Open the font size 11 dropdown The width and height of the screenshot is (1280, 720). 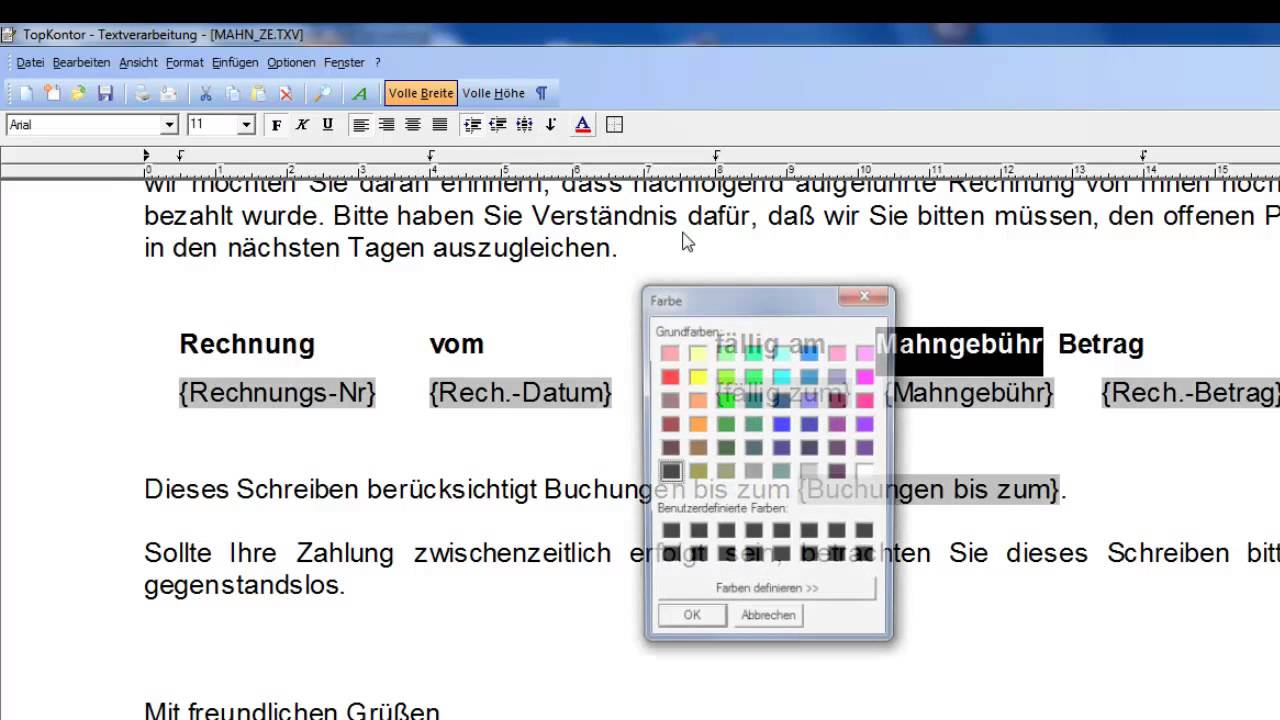(246, 125)
